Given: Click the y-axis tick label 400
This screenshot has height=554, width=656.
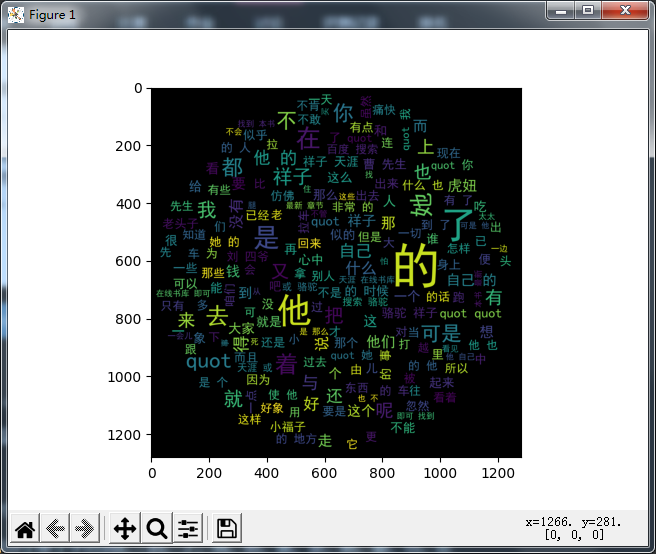Looking at the screenshot, I should [x=128, y=204].
